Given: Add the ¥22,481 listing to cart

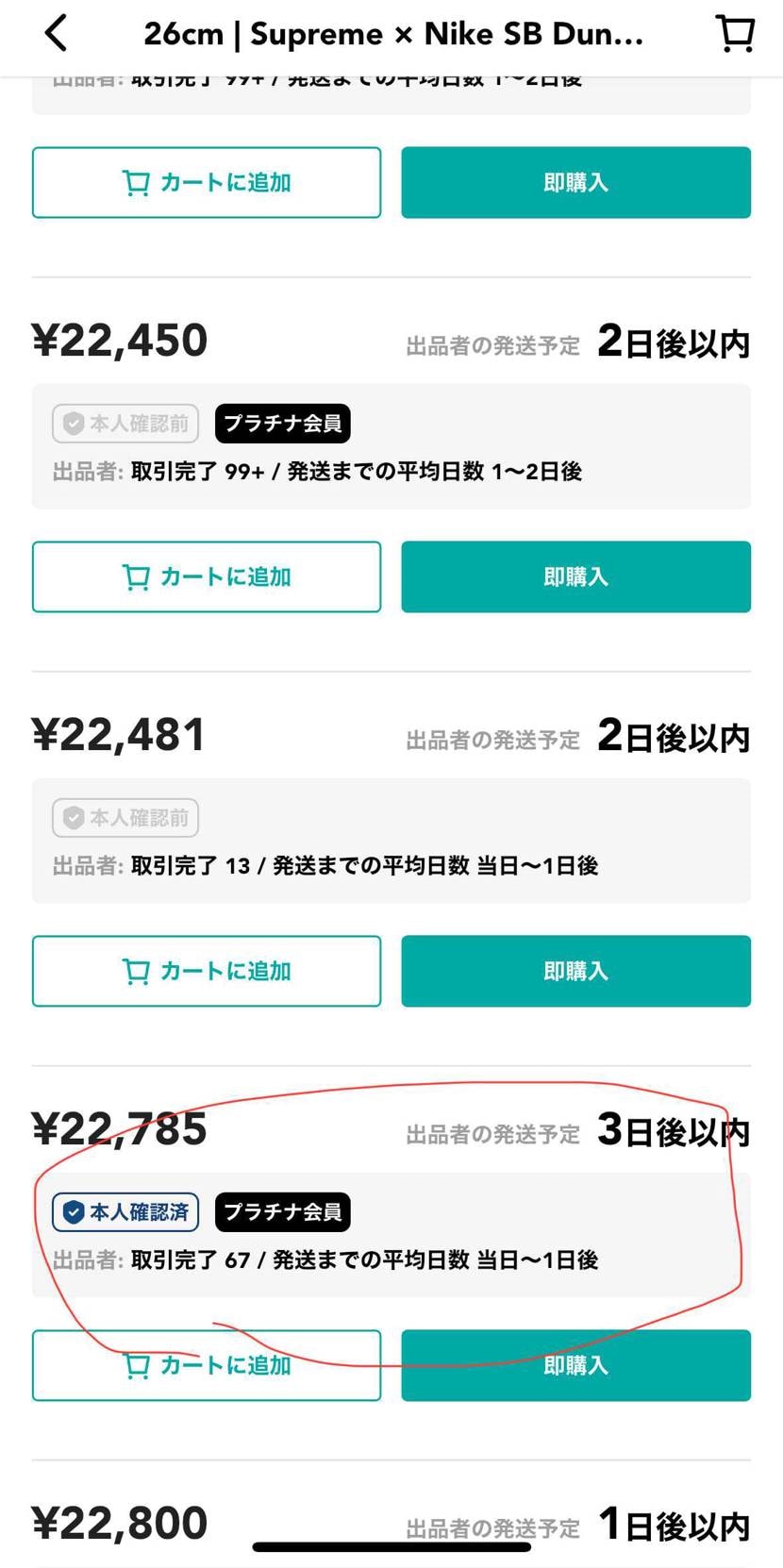Looking at the screenshot, I should pyautogui.click(x=207, y=971).
